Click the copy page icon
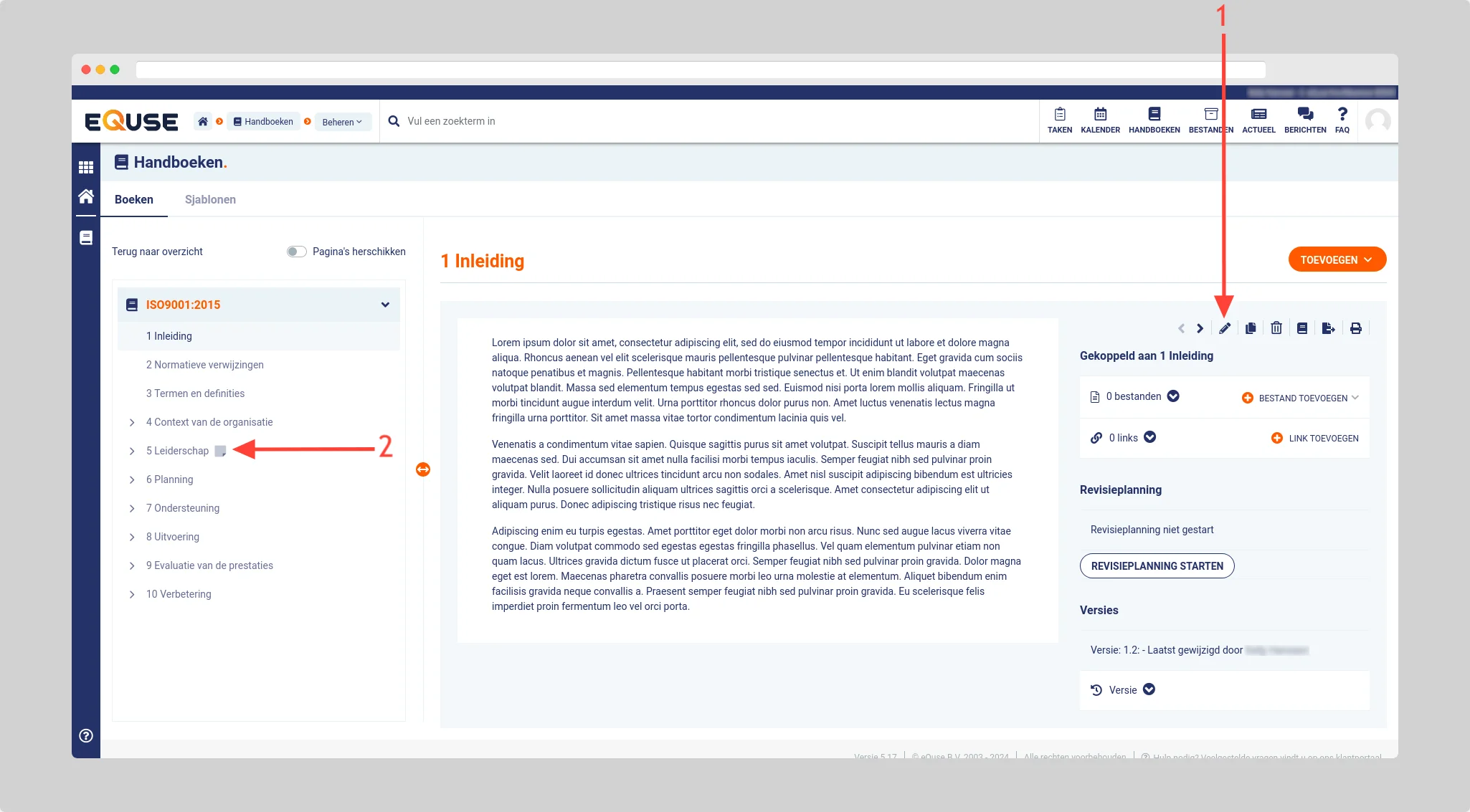 point(1251,328)
